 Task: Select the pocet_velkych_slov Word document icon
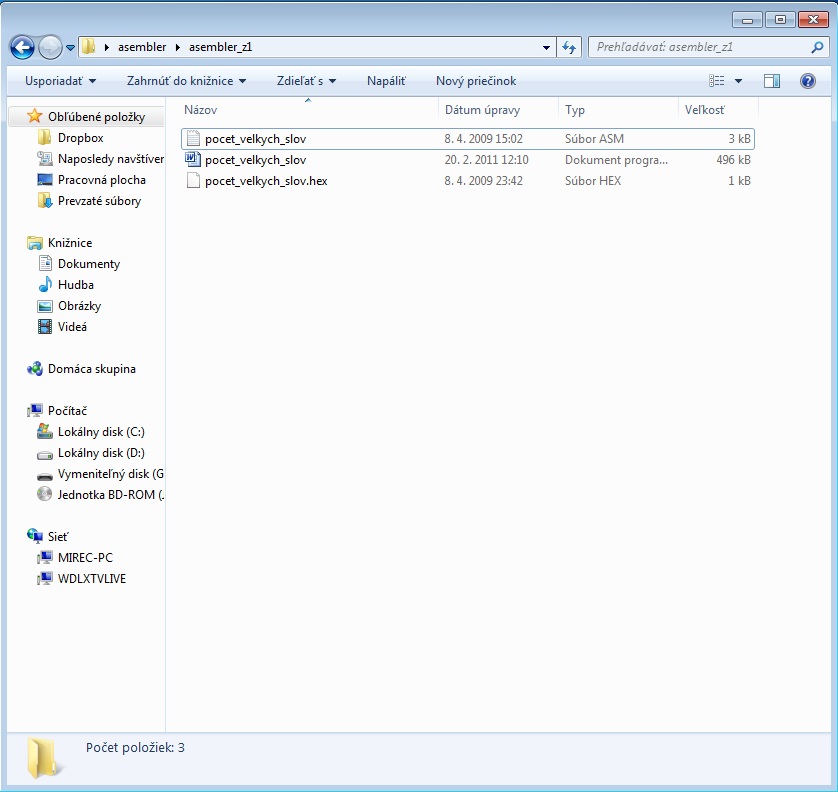click(193, 160)
